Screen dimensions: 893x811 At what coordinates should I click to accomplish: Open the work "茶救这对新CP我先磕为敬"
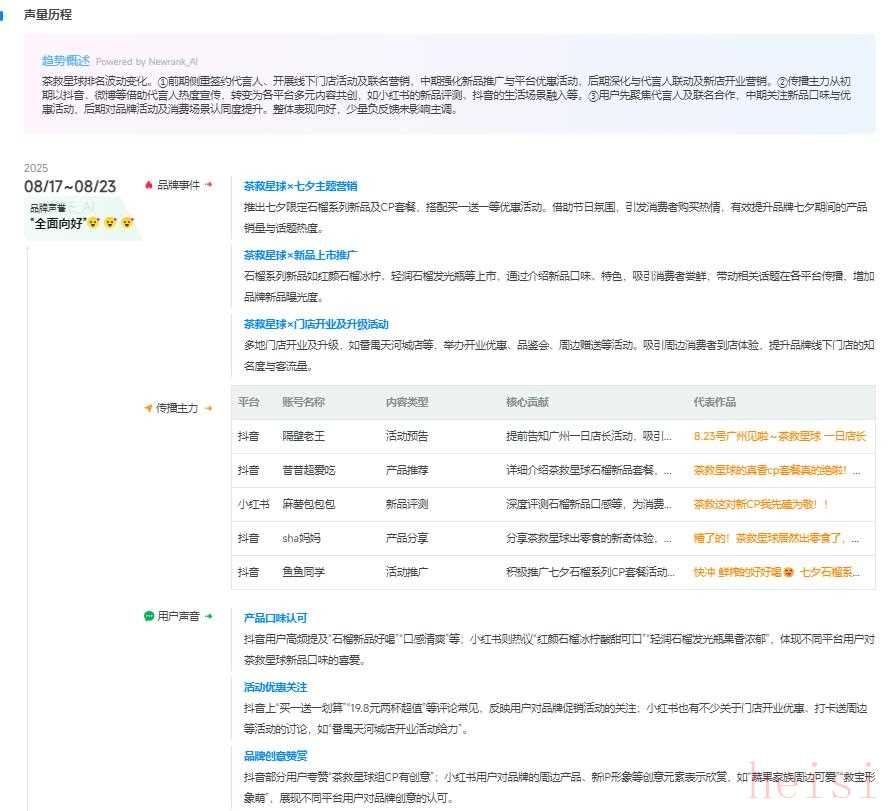pyautogui.click(x=761, y=504)
